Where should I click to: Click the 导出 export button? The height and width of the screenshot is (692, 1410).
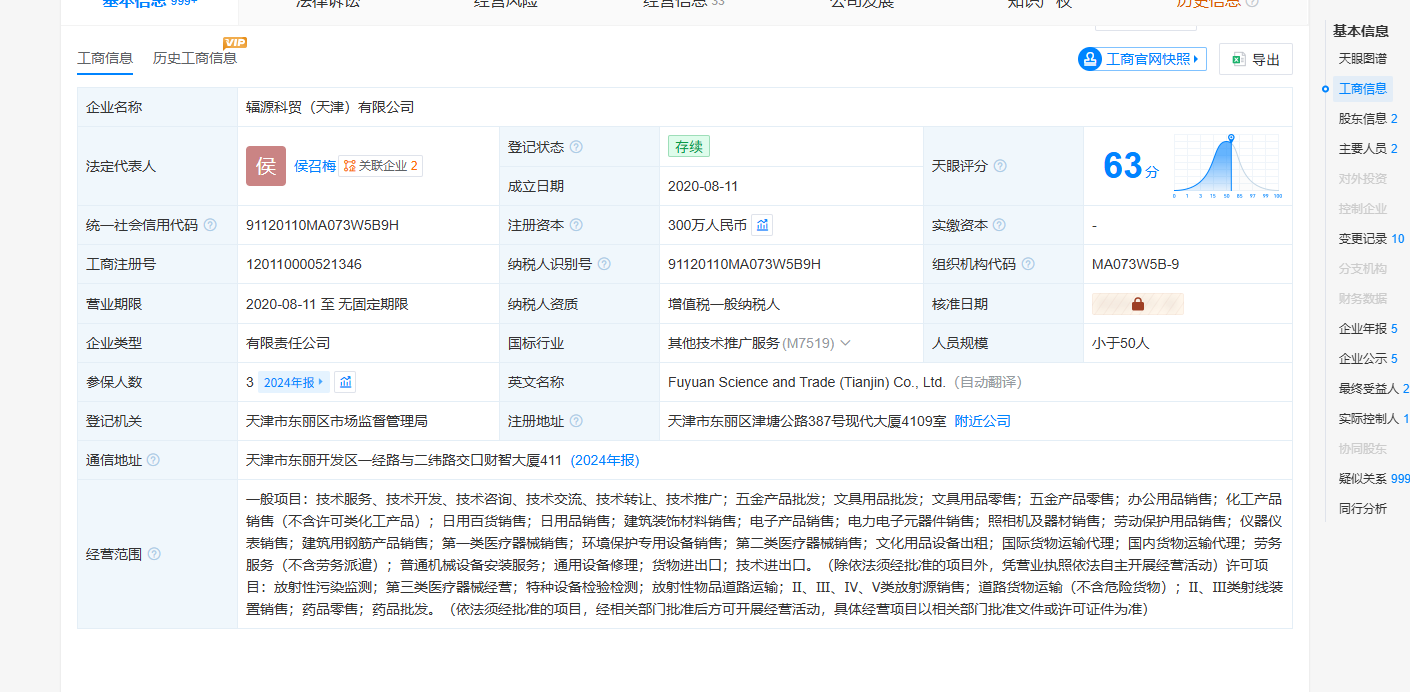pos(1256,59)
